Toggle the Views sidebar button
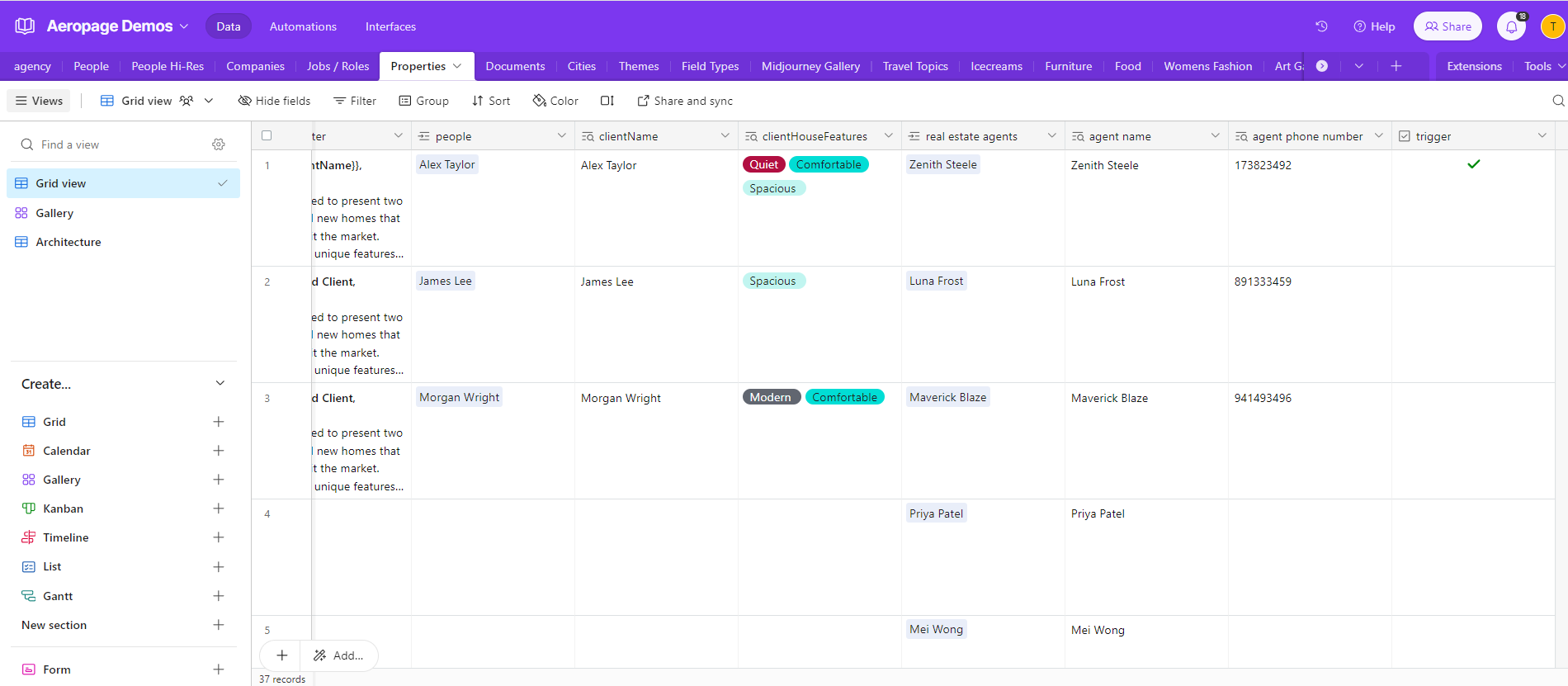1568x686 pixels. click(39, 101)
